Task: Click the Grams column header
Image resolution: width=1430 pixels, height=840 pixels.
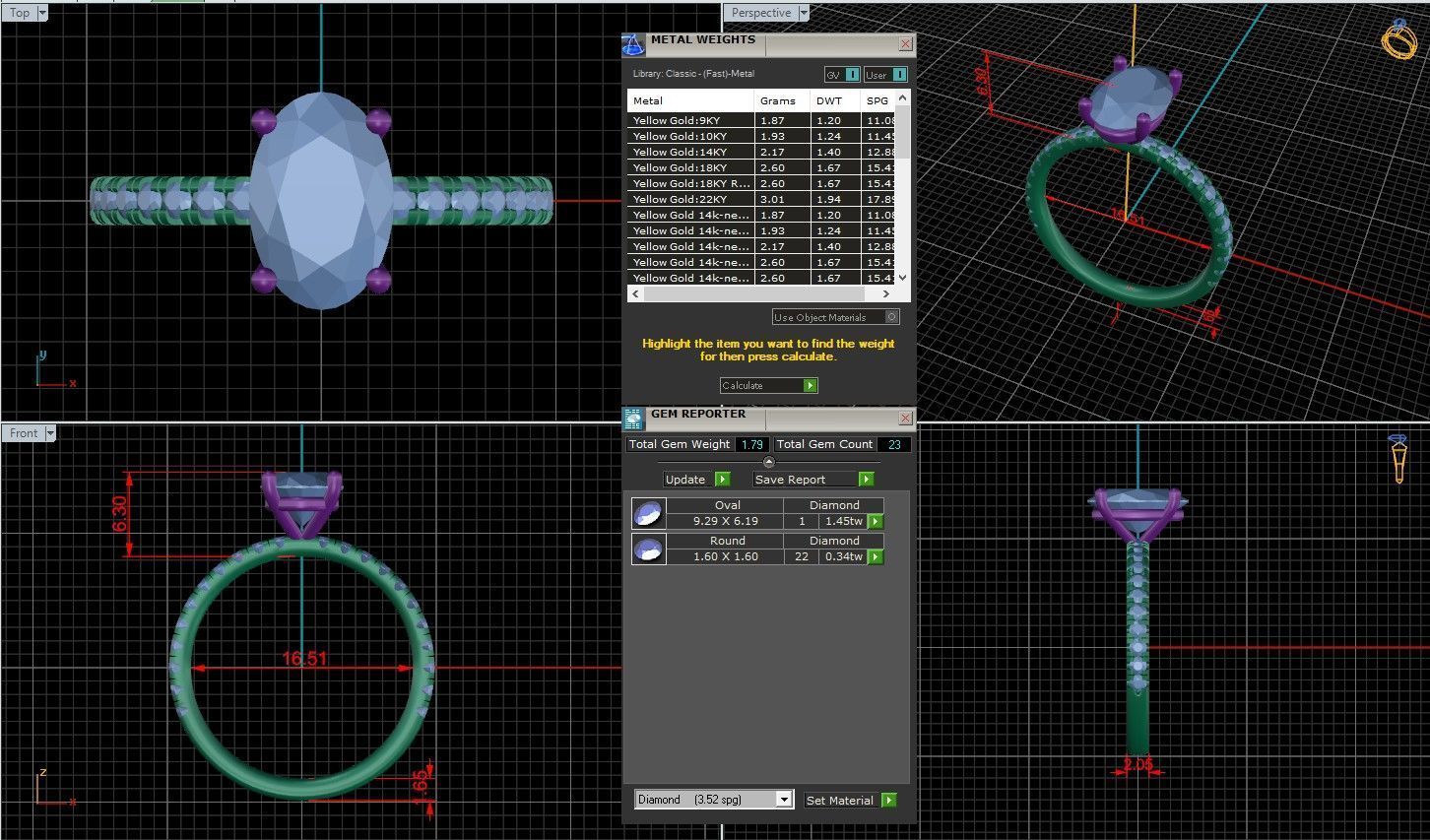Action: pos(783,100)
